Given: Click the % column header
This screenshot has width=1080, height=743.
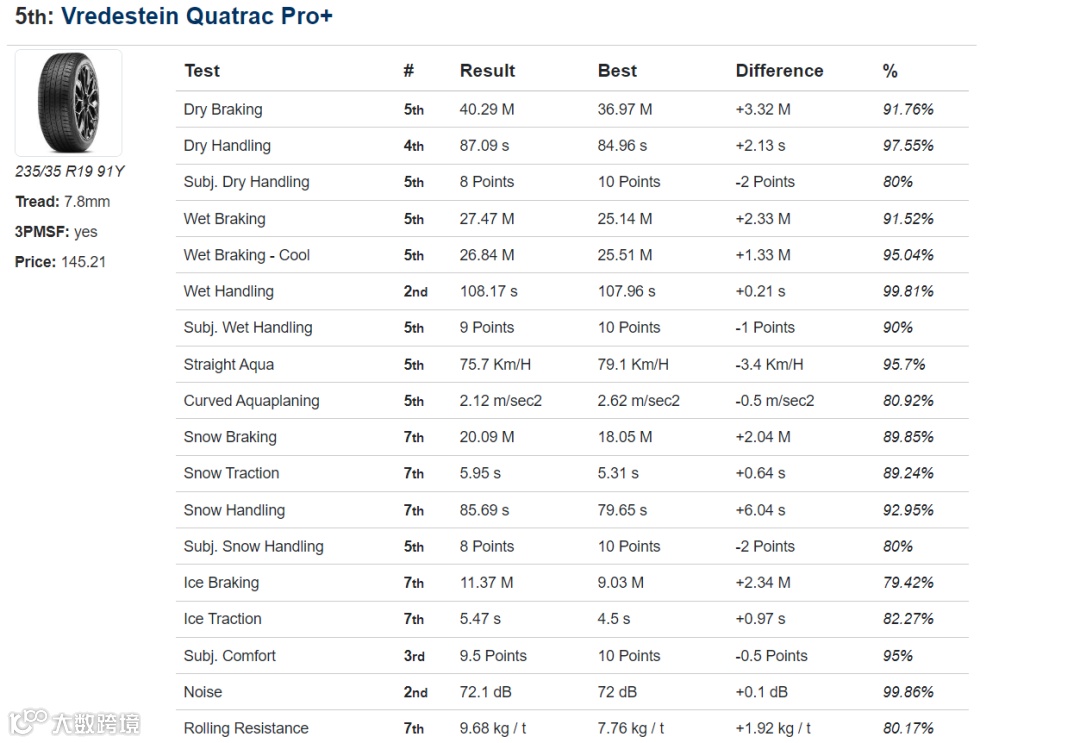Looking at the screenshot, I should click(x=890, y=71).
